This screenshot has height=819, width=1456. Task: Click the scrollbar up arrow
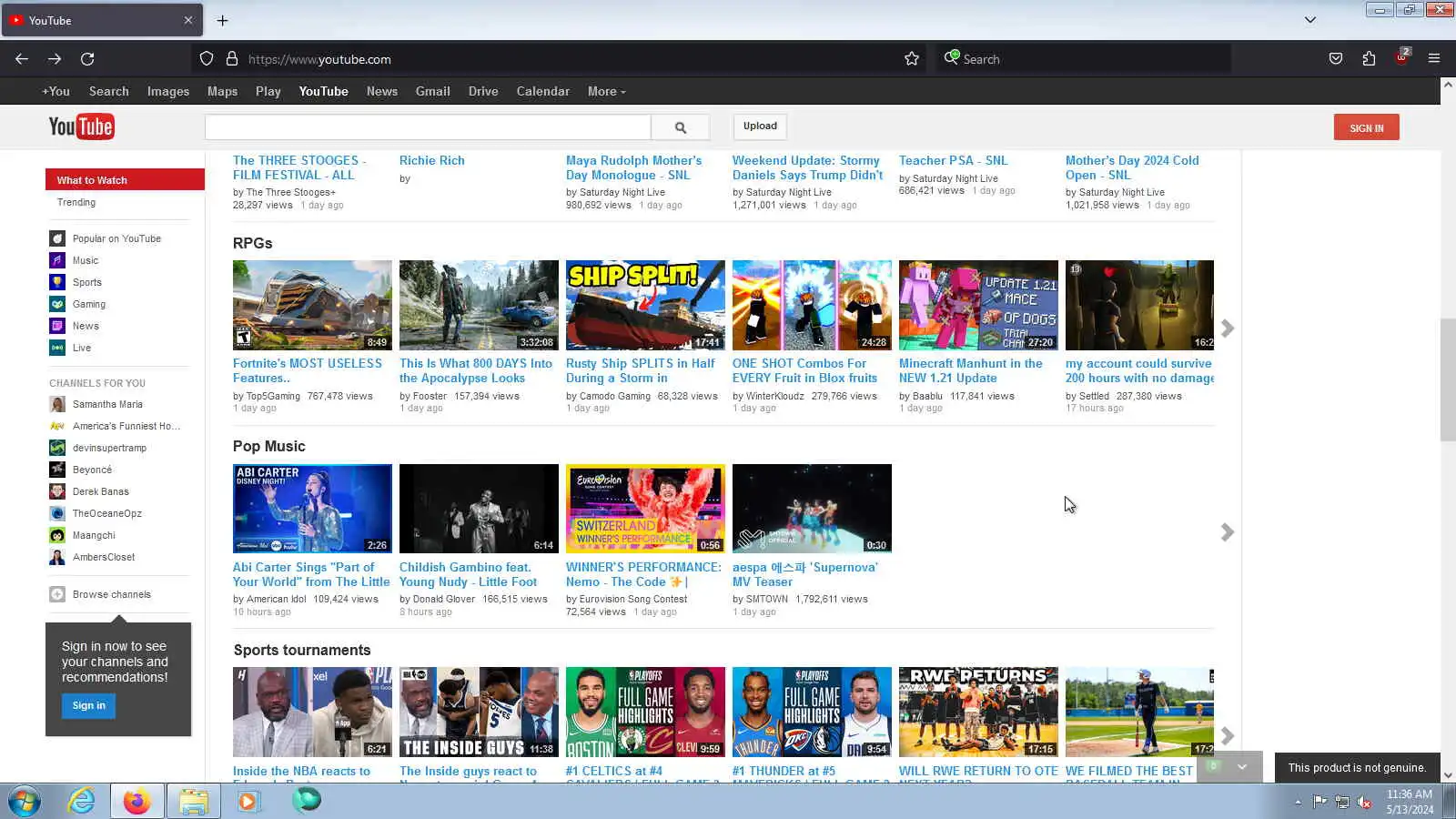[1448, 85]
